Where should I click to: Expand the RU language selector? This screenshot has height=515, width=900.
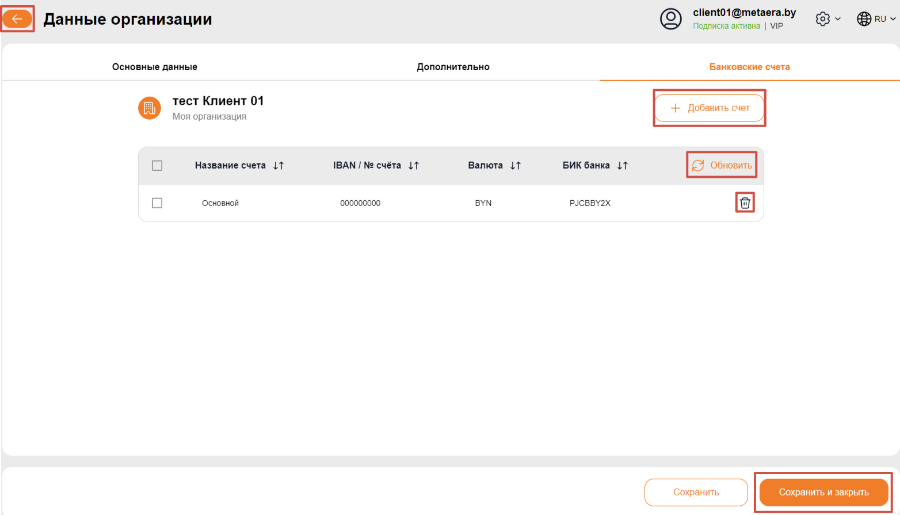point(876,19)
